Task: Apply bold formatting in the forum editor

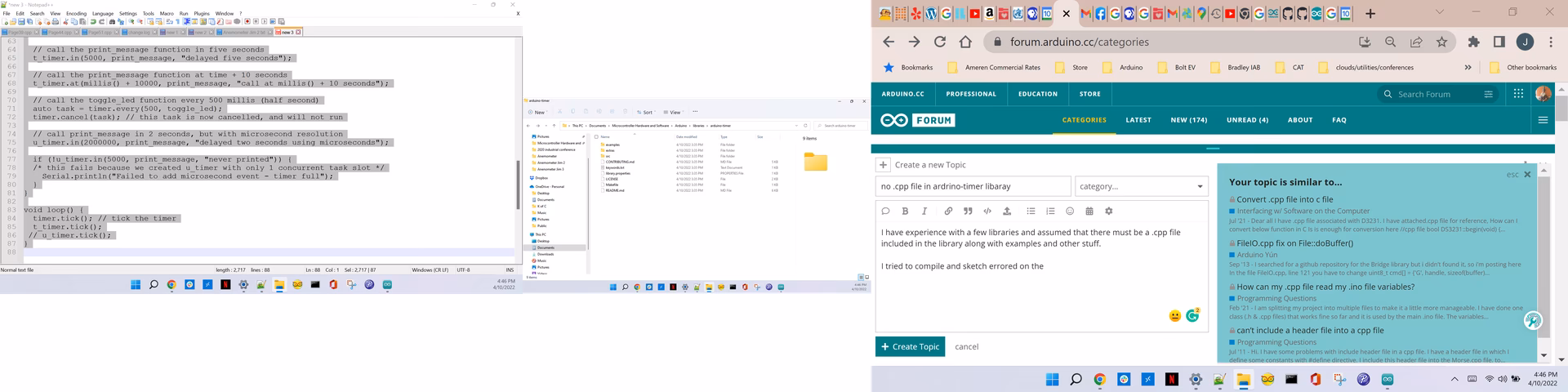Action: click(x=905, y=212)
